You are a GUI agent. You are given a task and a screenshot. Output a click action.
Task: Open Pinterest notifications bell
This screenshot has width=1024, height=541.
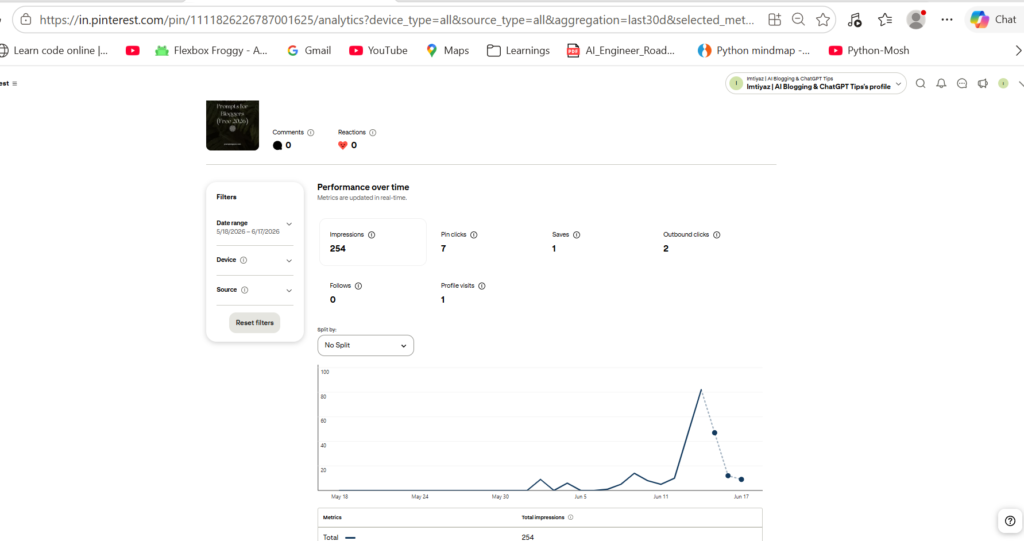click(x=941, y=84)
